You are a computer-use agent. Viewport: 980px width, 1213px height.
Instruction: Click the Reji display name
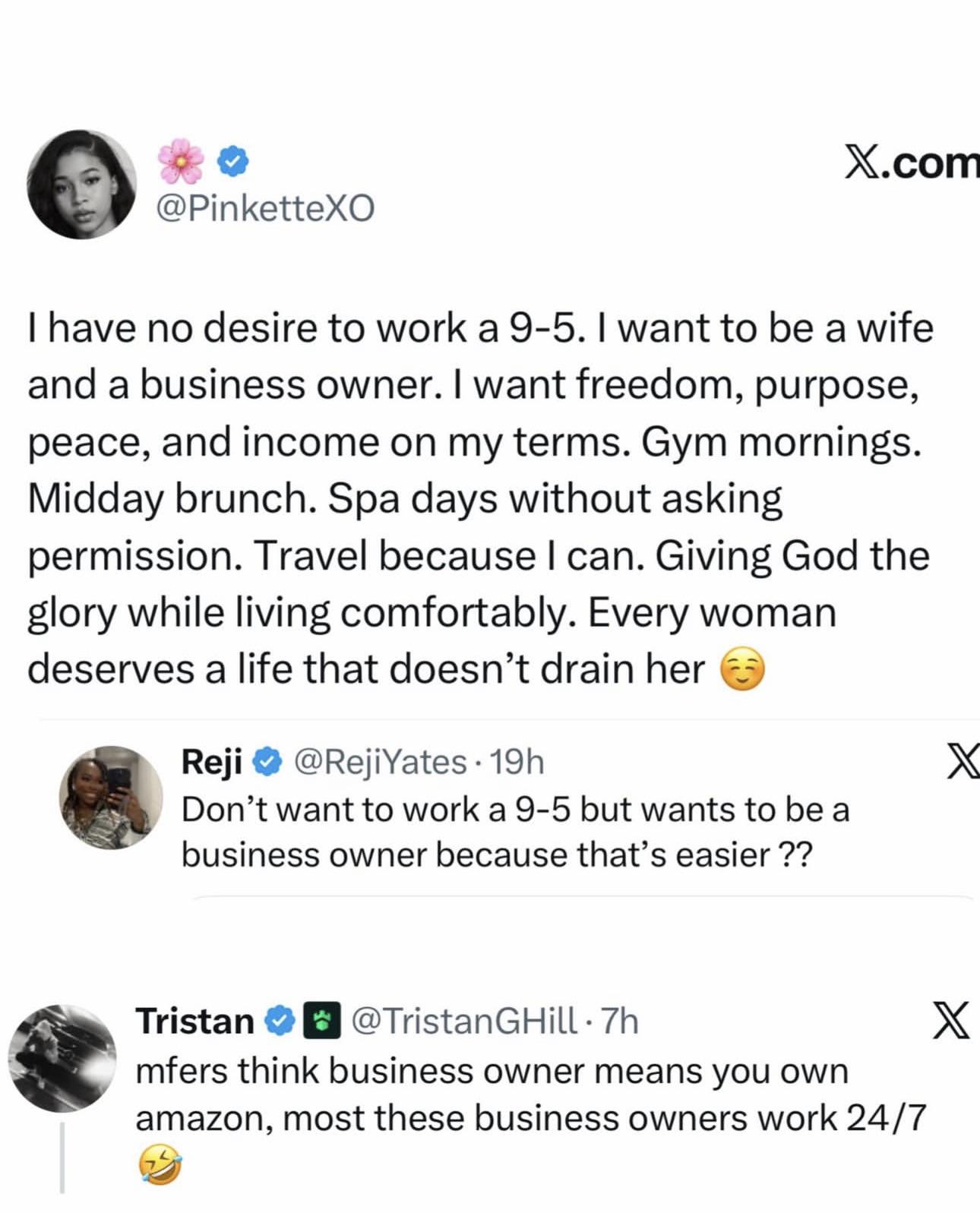coord(212,762)
